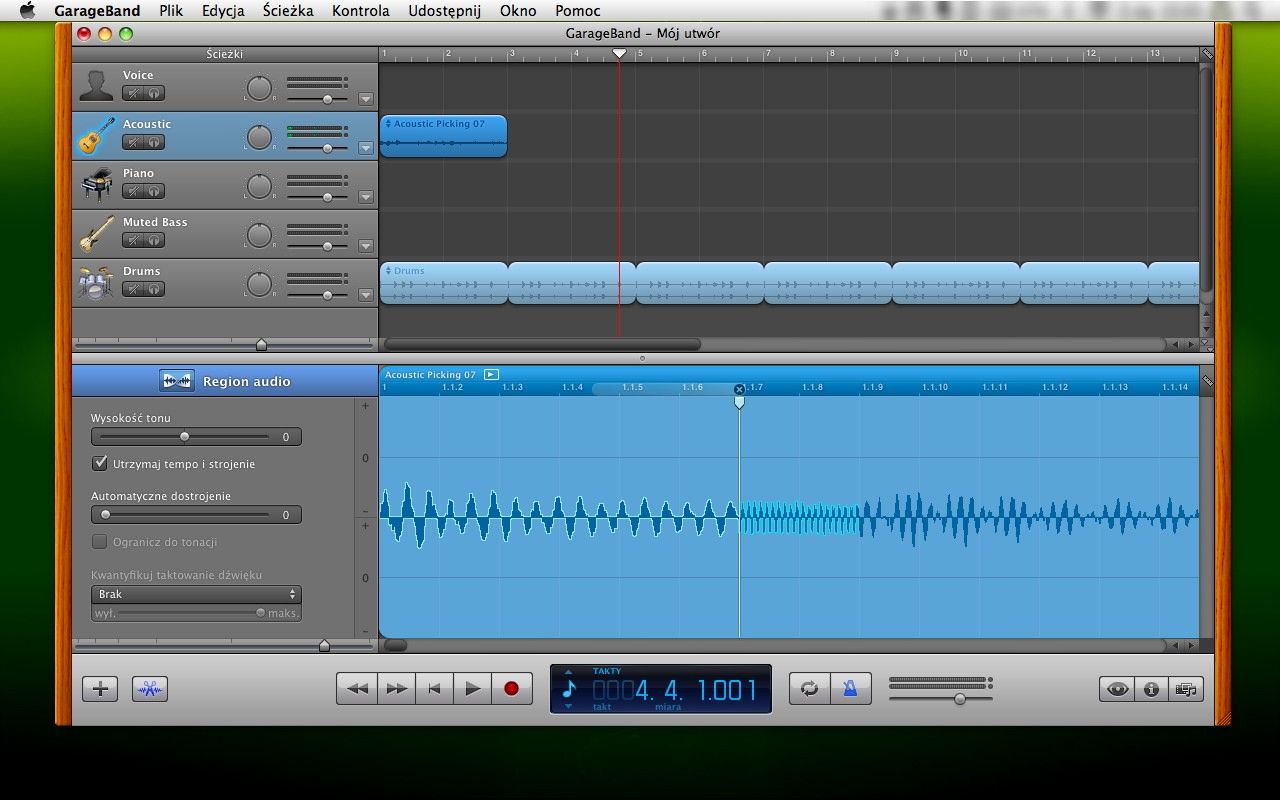Expand the Drums track automation triangle
Viewport: 1280px width, 800px height.
click(x=365, y=295)
